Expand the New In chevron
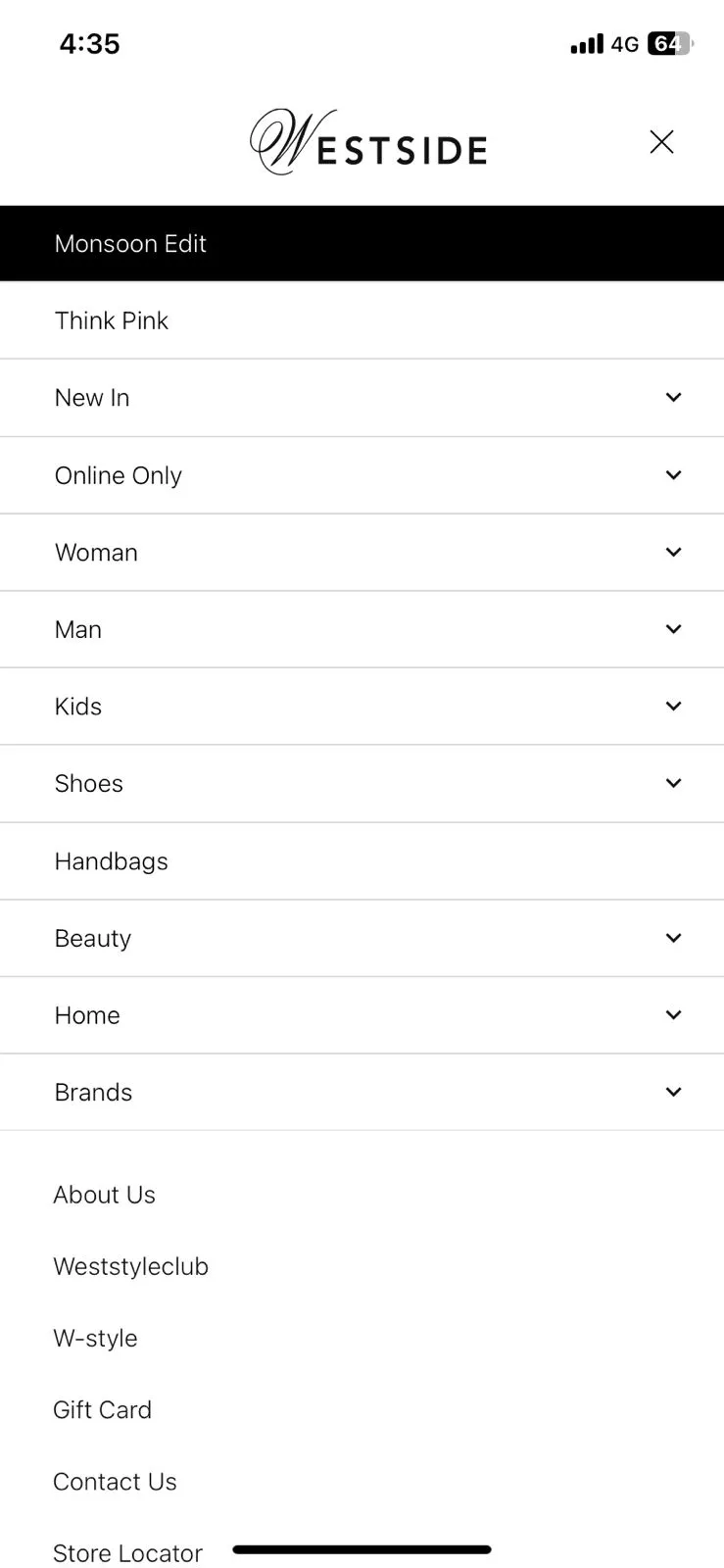 (673, 397)
